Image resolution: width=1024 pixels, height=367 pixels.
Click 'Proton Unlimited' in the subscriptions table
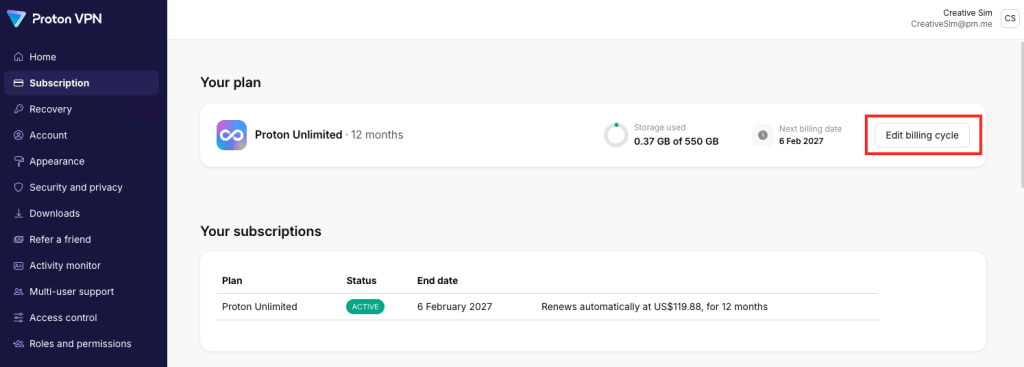tap(260, 306)
